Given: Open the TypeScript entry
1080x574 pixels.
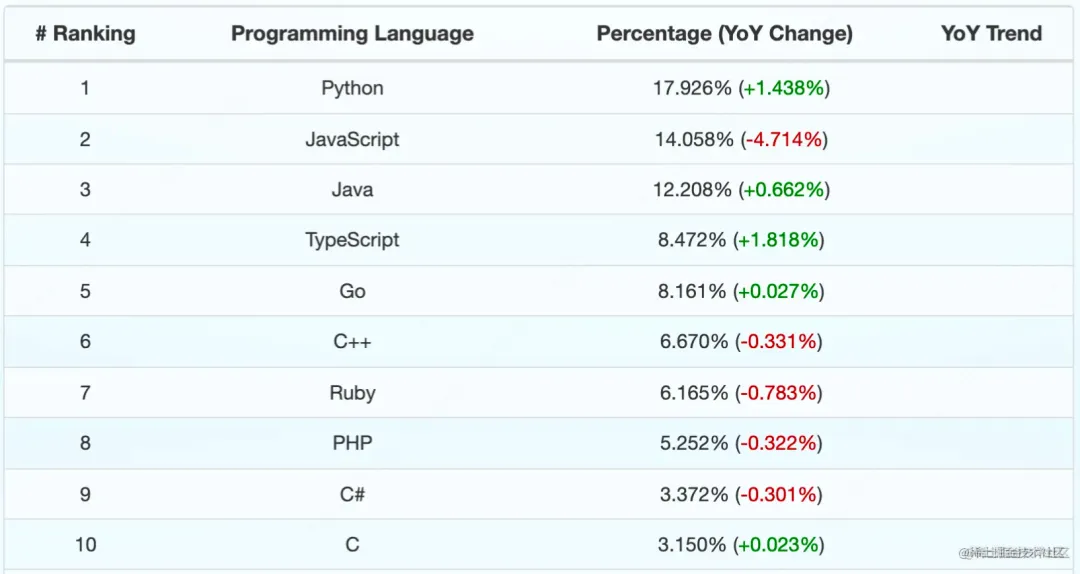Looking at the screenshot, I should 352,240.
